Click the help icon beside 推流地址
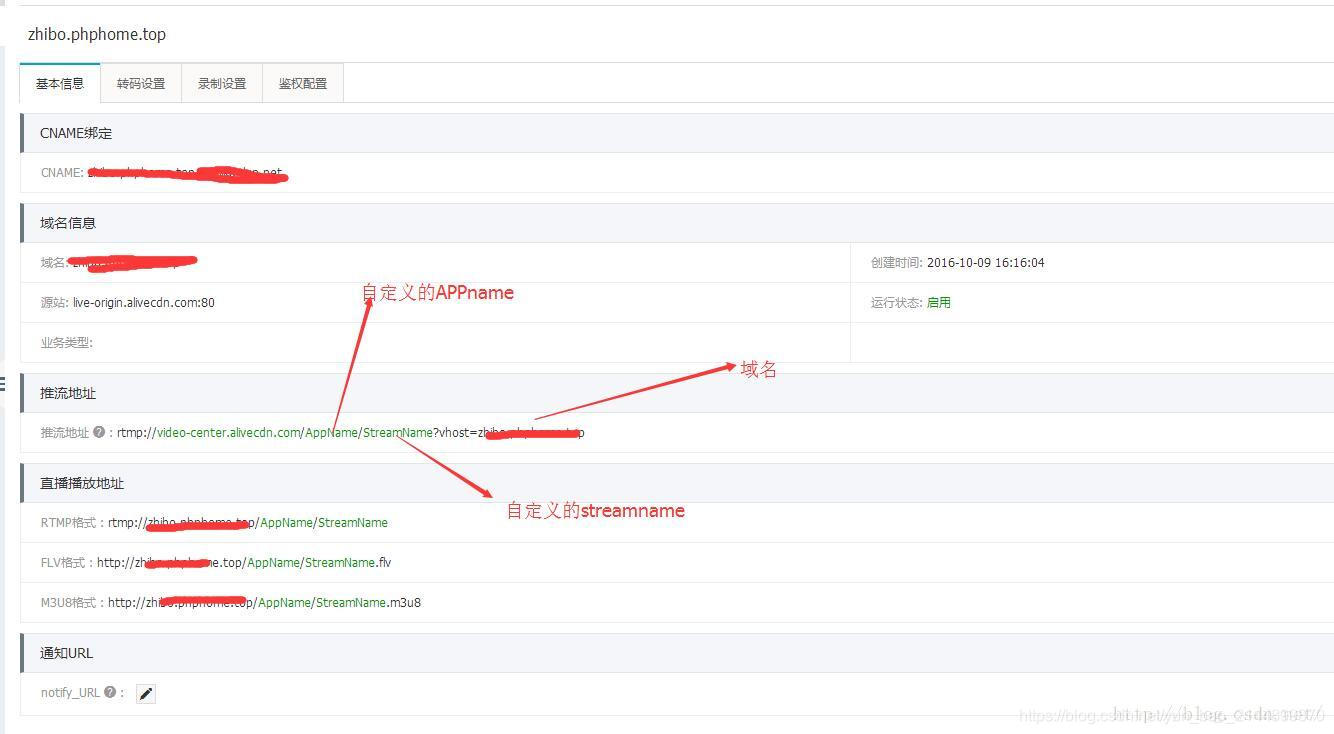Image resolution: width=1334 pixels, height=734 pixels. pos(99,433)
